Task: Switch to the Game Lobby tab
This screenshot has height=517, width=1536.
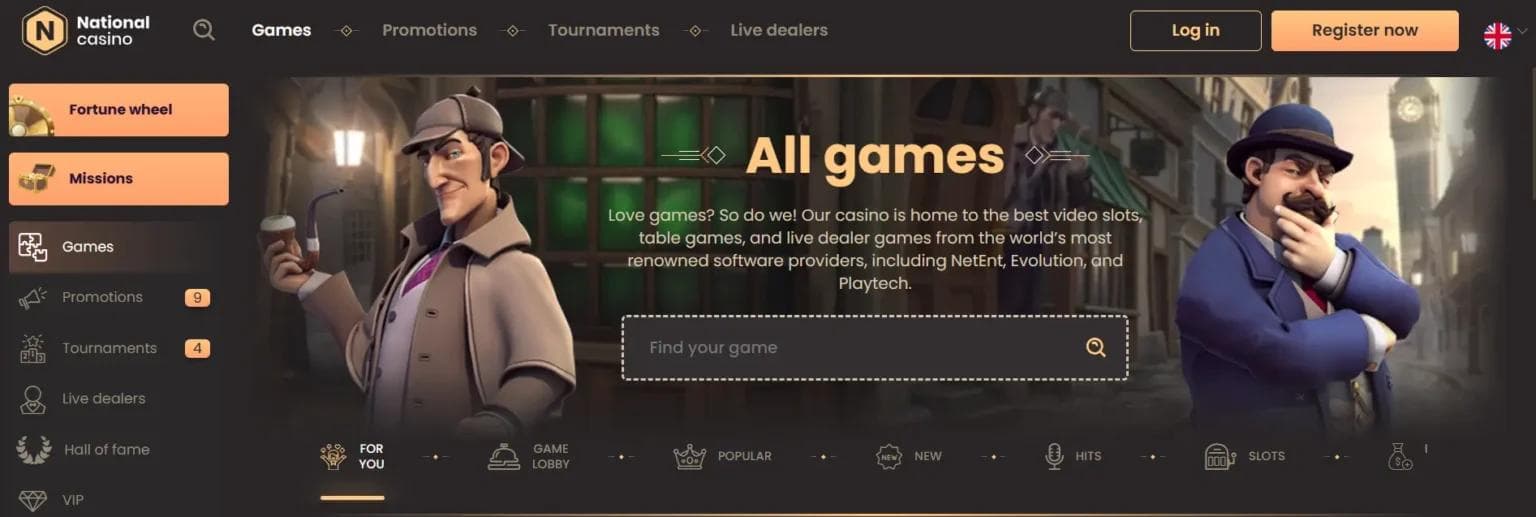Action: [x=529, y=456]
